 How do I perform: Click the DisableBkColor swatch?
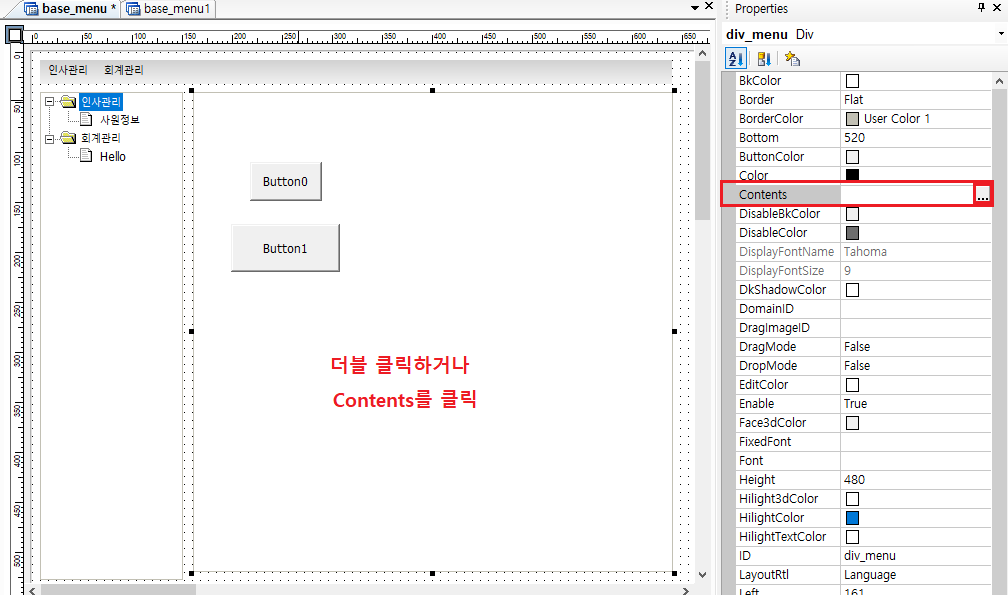point(852,214)
